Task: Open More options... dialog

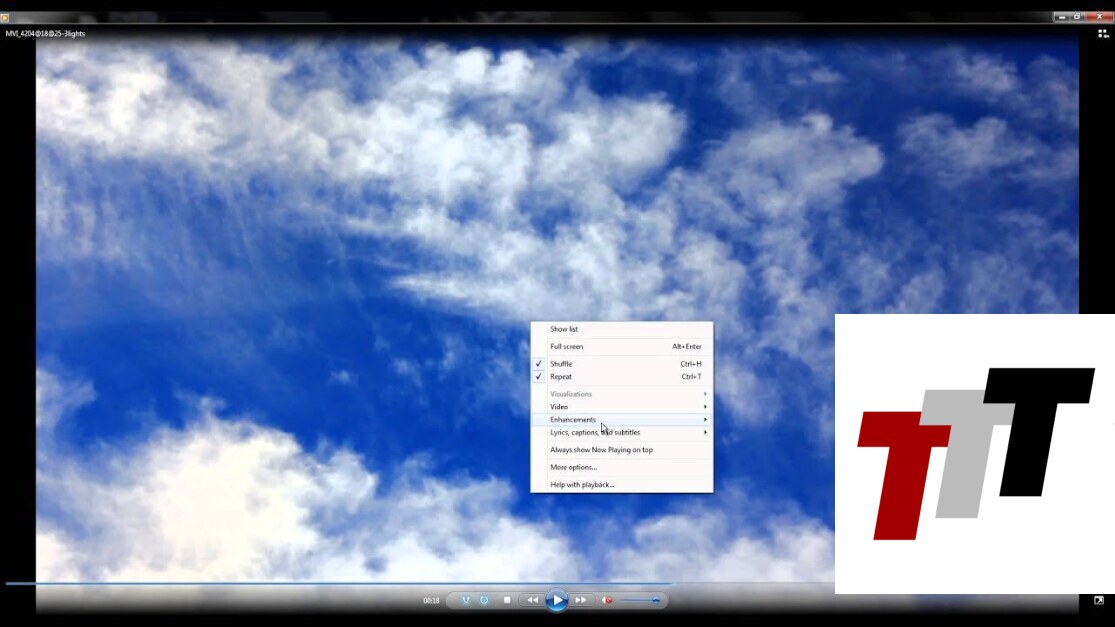Action: click(x=573, y=467)
